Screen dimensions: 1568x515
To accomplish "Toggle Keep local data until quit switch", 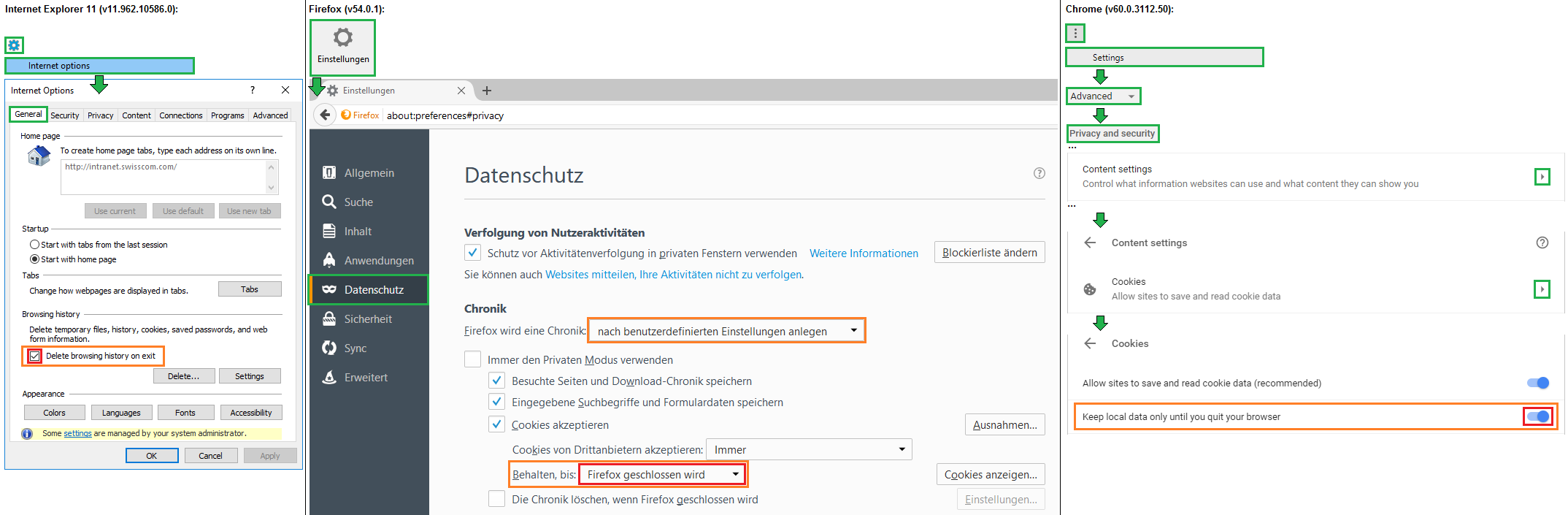I will pyautogui.click(x=1538, y=416).
